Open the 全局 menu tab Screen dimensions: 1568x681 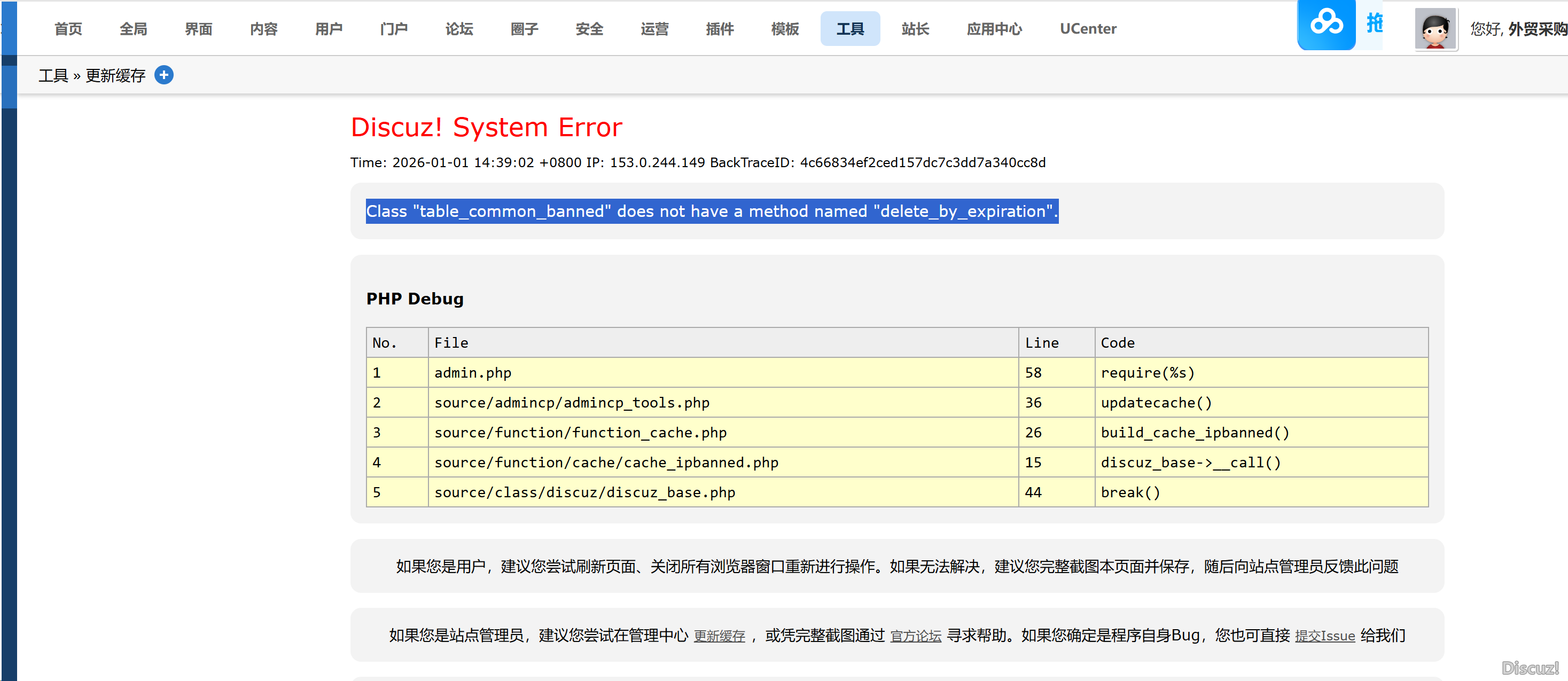[134, 29]
